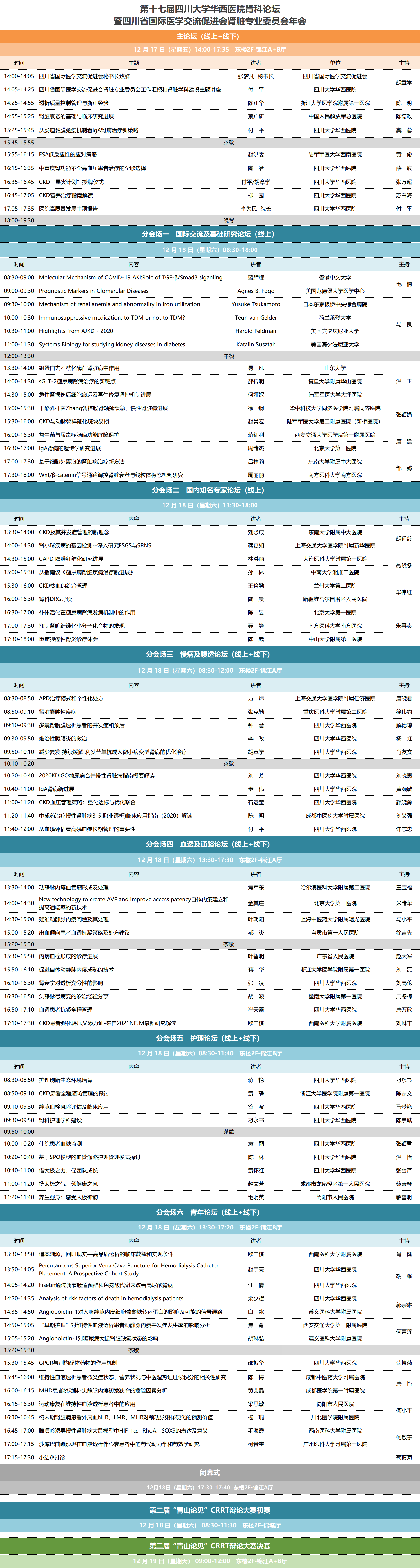Click unit "广东省人民医院"
The image size is (420, 1568).
pyautogui.click(x=335, y=956)
